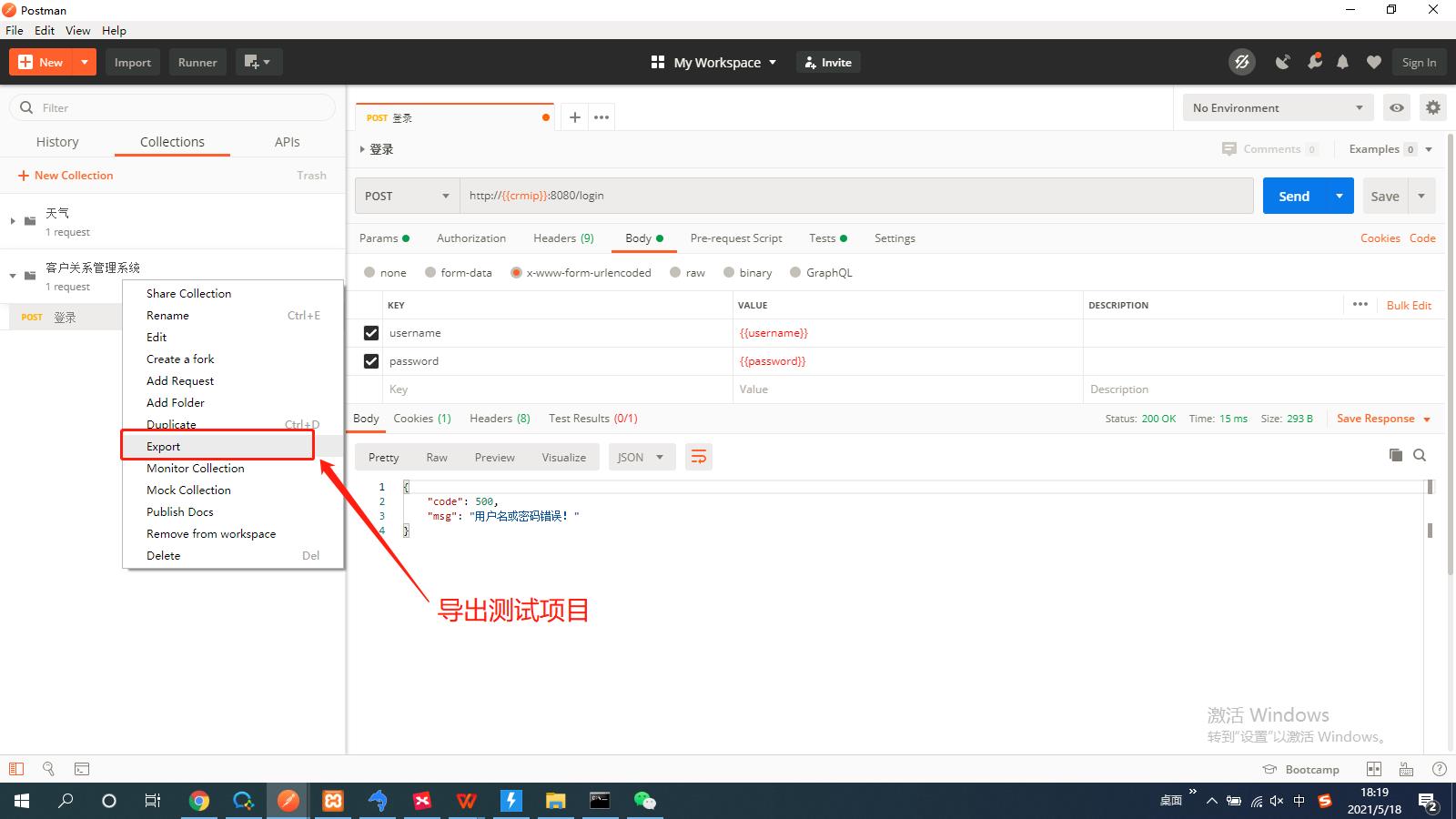Click the collections Filter search field

173,107
